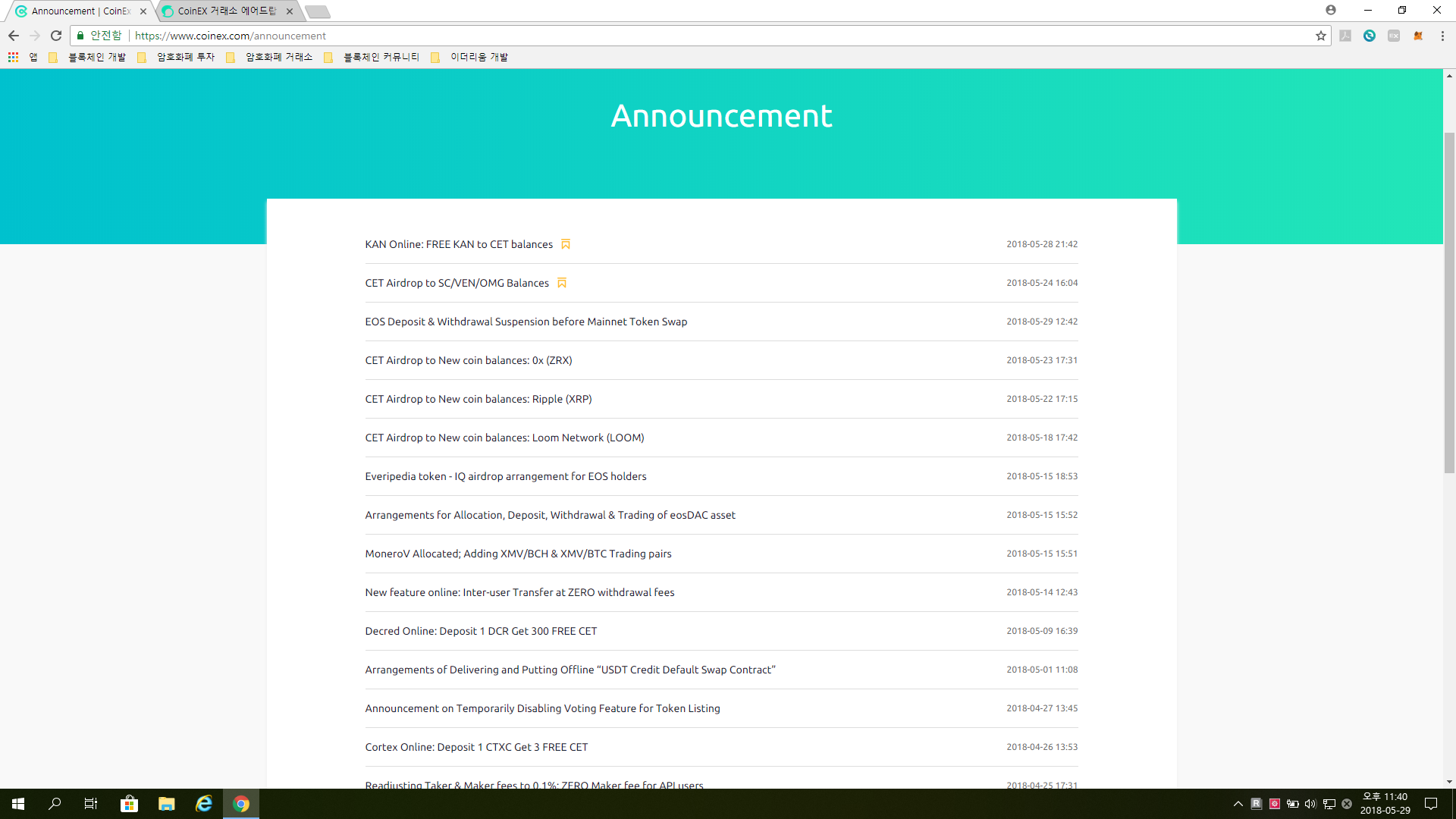Open the Chrome apps grid shortcut
Image resolution: width=1456 pixels, height=819 pixels.
(14, 57)
